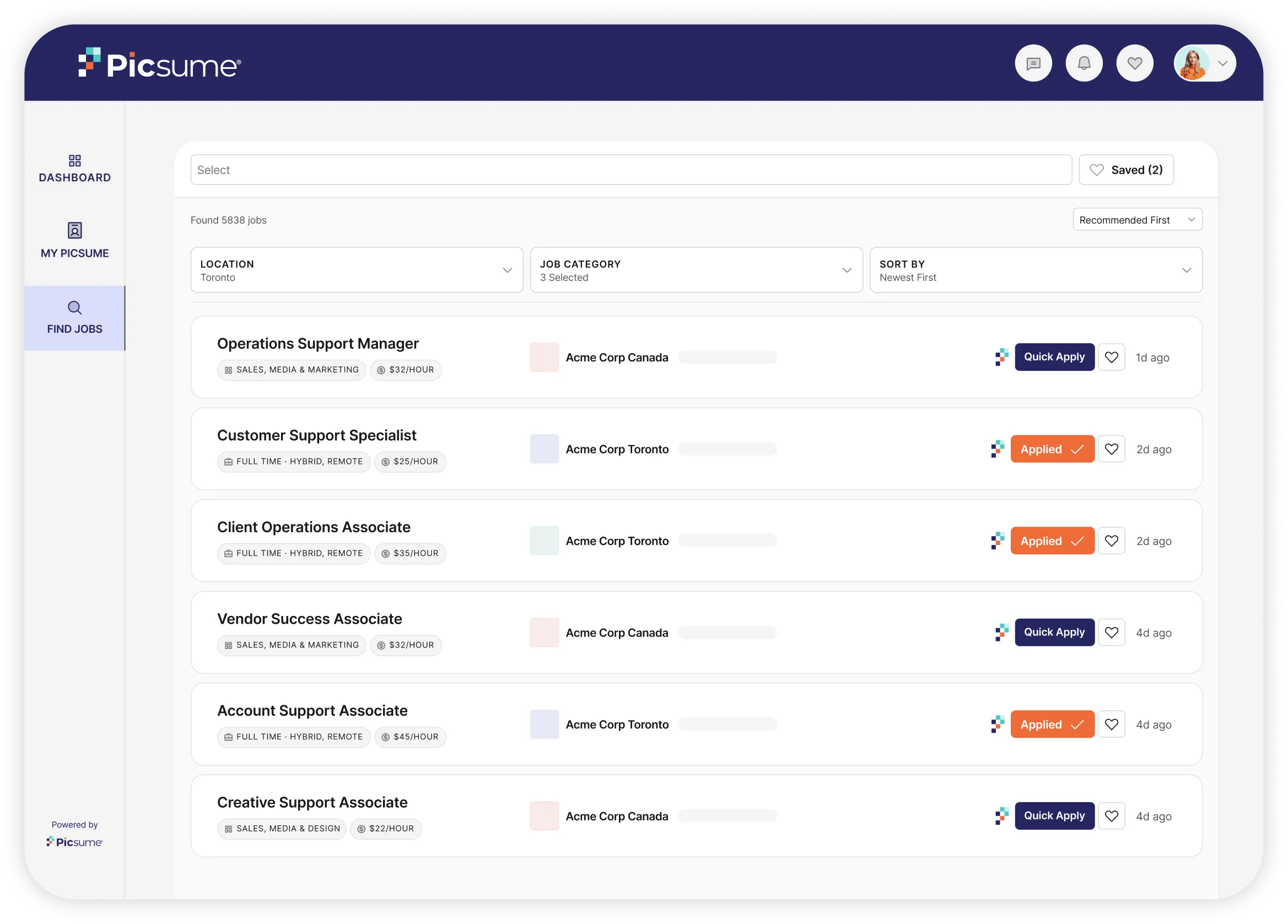Toggle heart for Vendor Success Associate
The height and width of the screenshot is (924, 1288).
tap(1112, 633)
